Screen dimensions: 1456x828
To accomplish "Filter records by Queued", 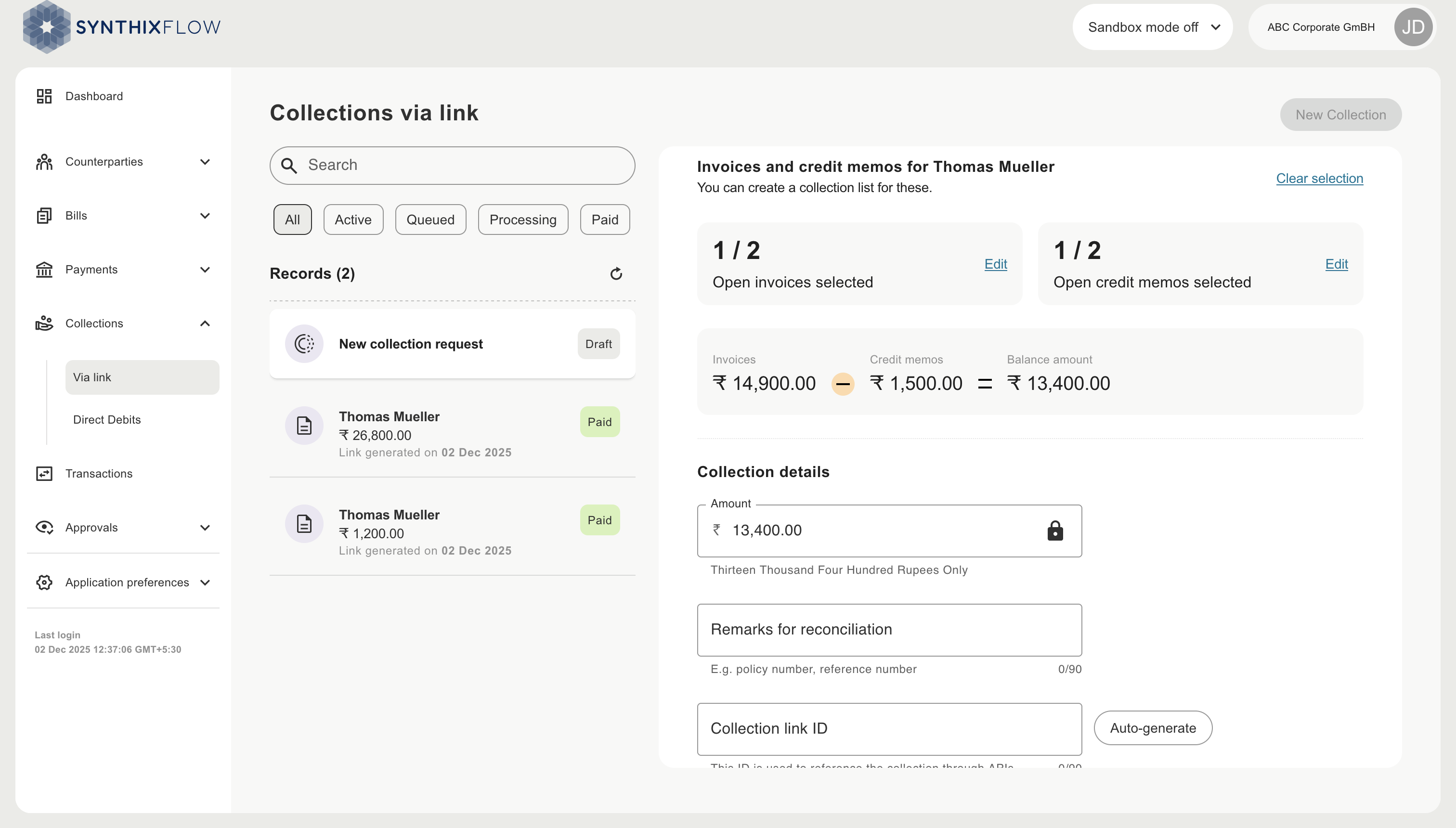I will pyautogui.click(x=430, y=220).
